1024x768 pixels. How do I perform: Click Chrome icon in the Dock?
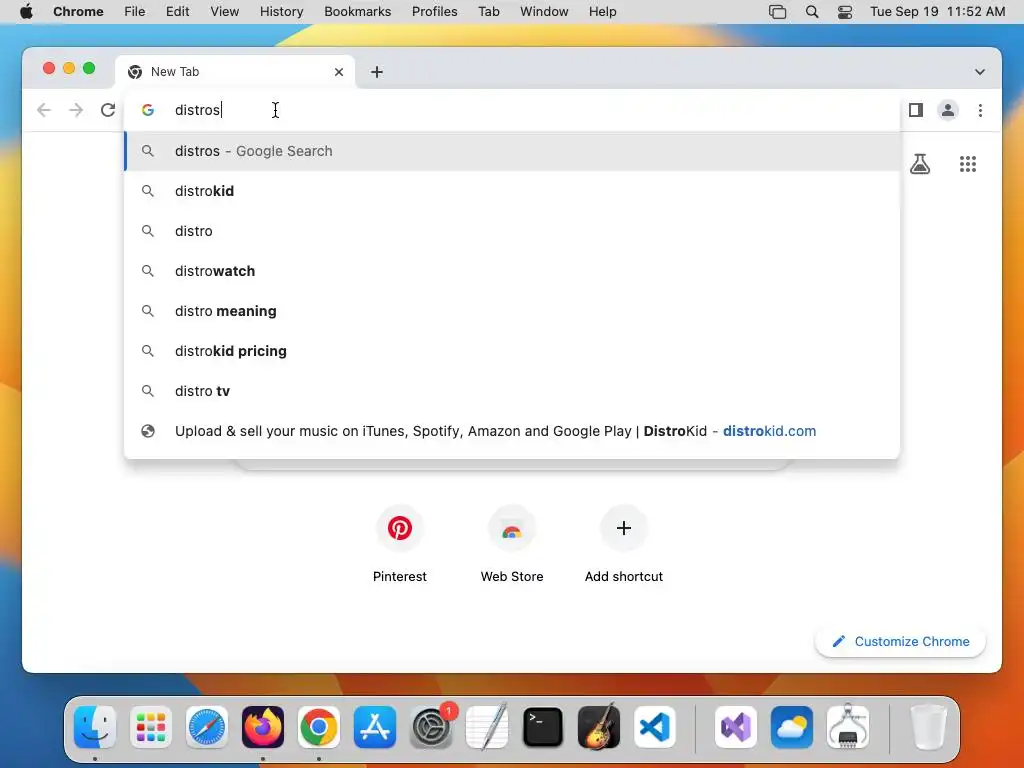pos(319,727)
